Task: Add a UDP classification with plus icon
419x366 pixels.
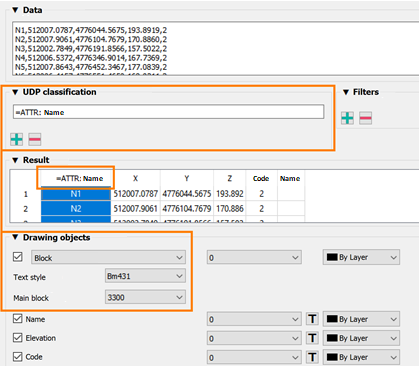Action: pos(17,139)
